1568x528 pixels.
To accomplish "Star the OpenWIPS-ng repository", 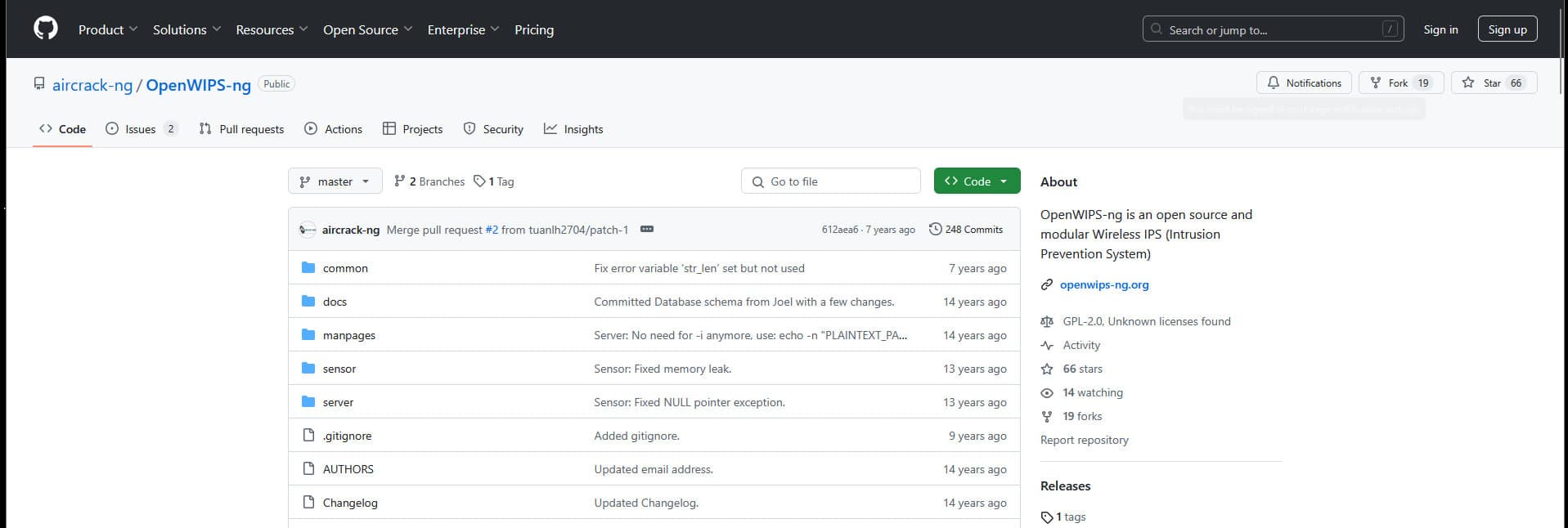I will pyautogui.click(x=1494, y=83).
